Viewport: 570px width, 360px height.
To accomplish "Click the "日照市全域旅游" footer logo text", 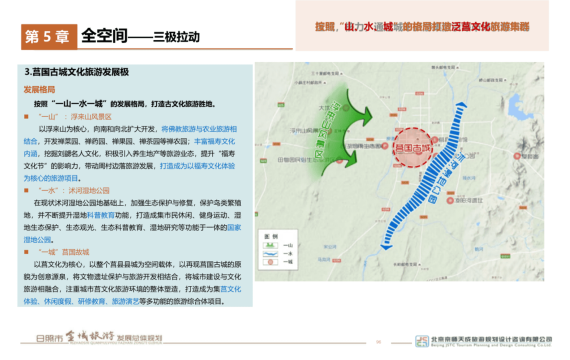I will point(99,337).
